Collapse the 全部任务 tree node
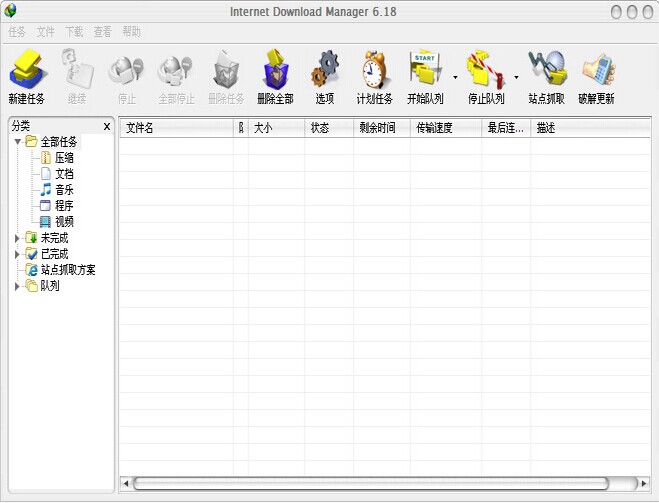This screenshot has width=659, height=503. [x=18, y=142]
